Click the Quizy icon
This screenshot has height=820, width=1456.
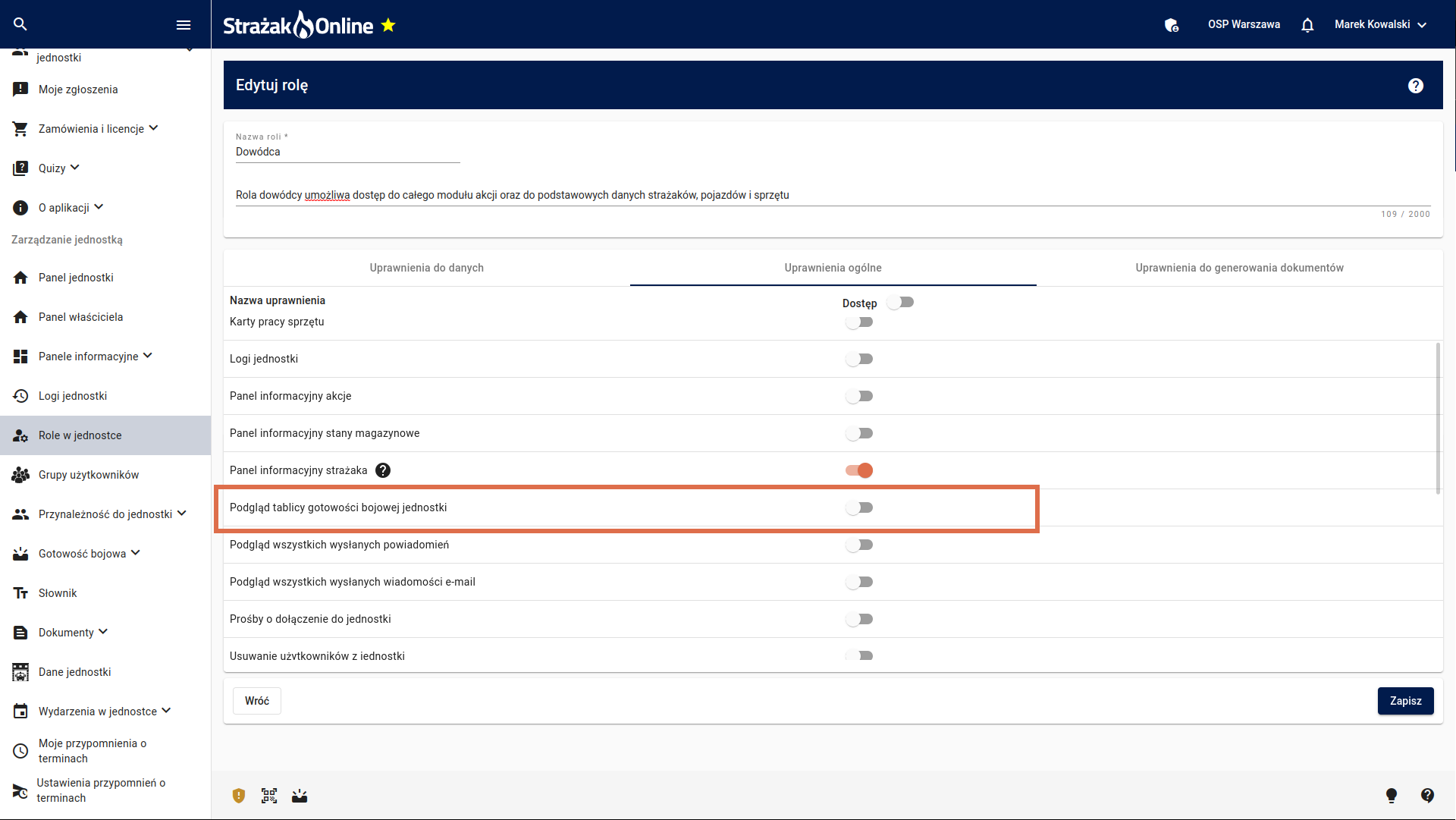coord(20,168)
